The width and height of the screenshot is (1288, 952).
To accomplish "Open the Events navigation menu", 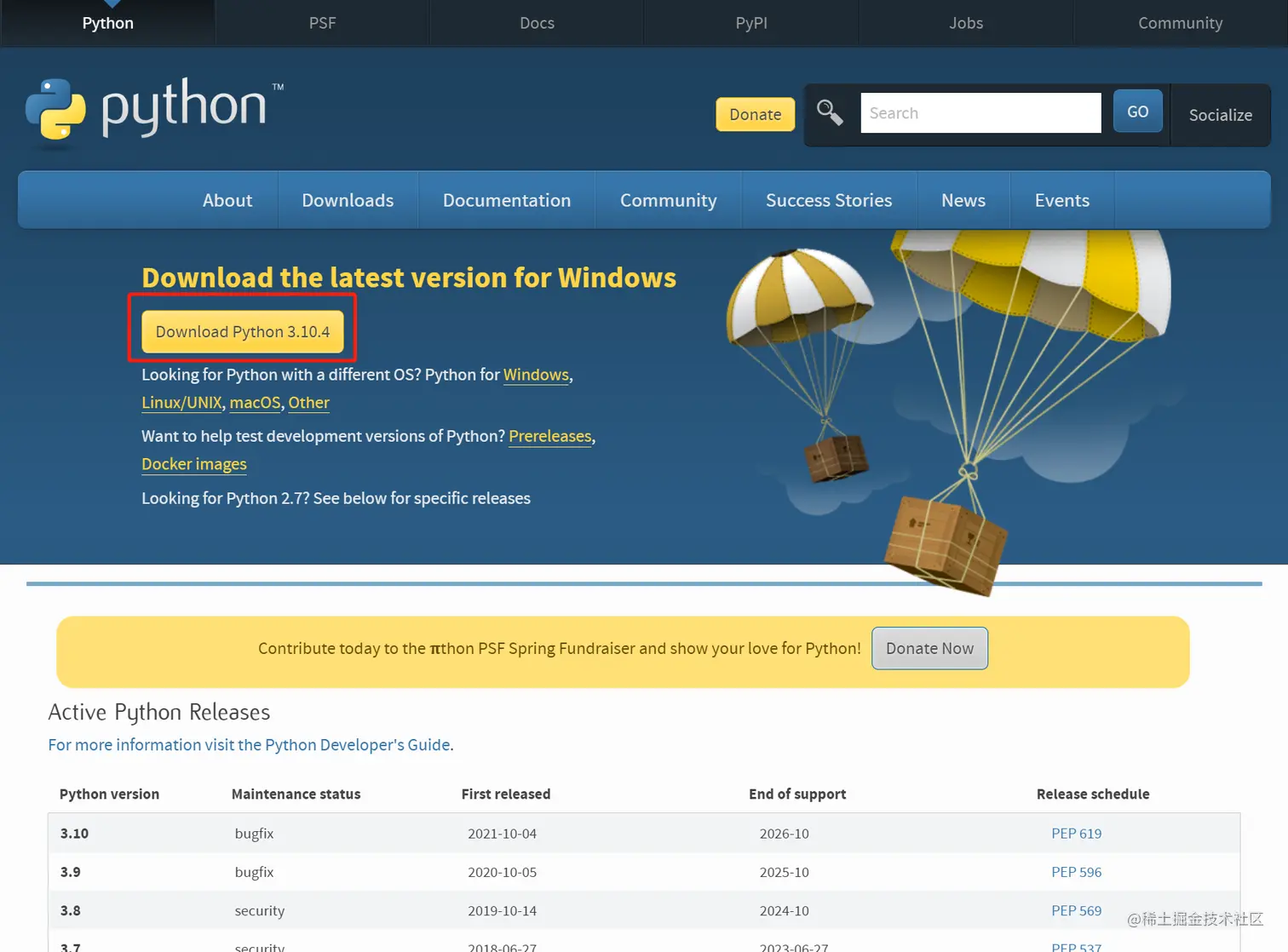I will pyautogui.click(x=1062, y=200).
